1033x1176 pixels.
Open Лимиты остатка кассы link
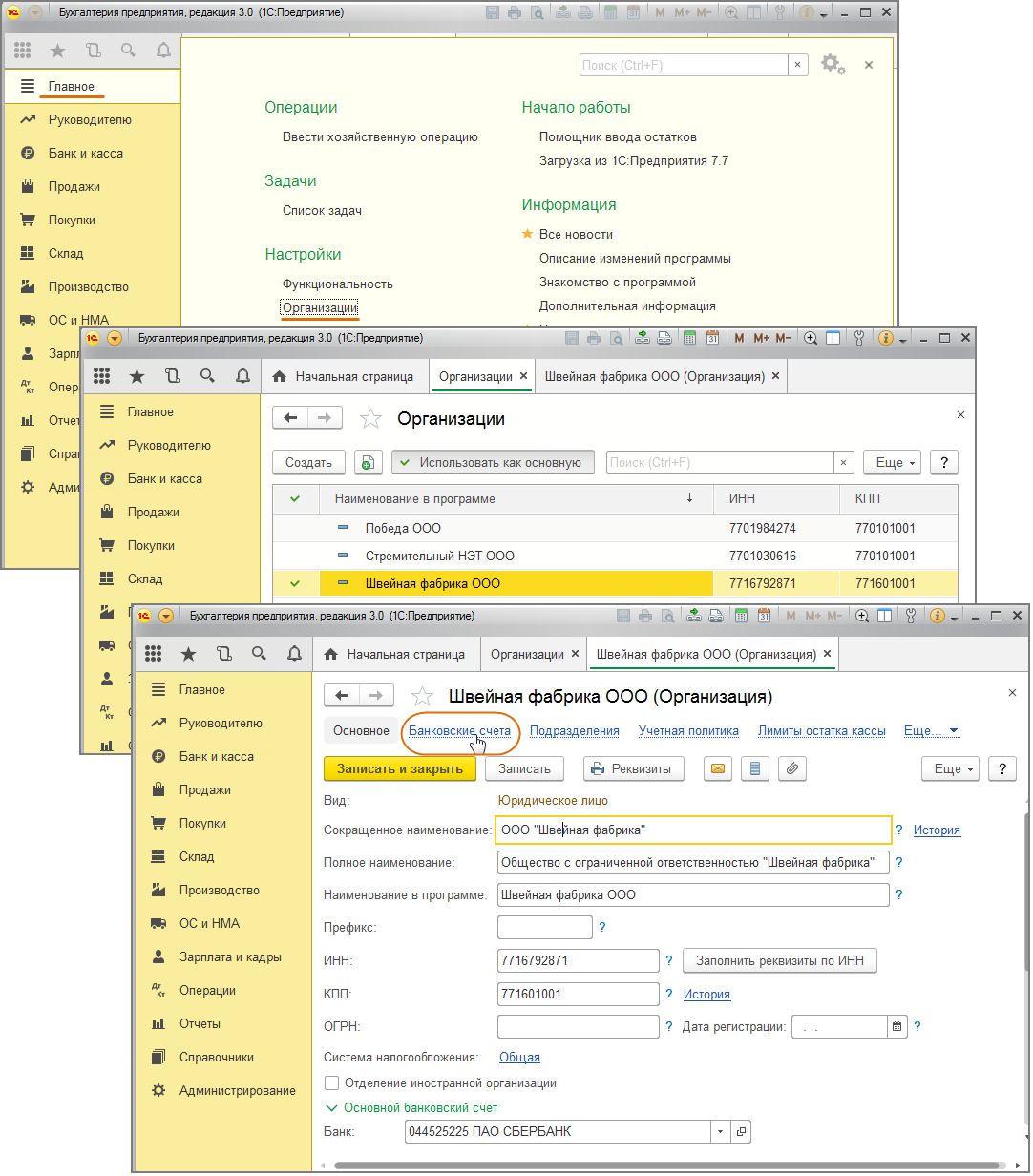pyautogui.click(x=821, y=730)
